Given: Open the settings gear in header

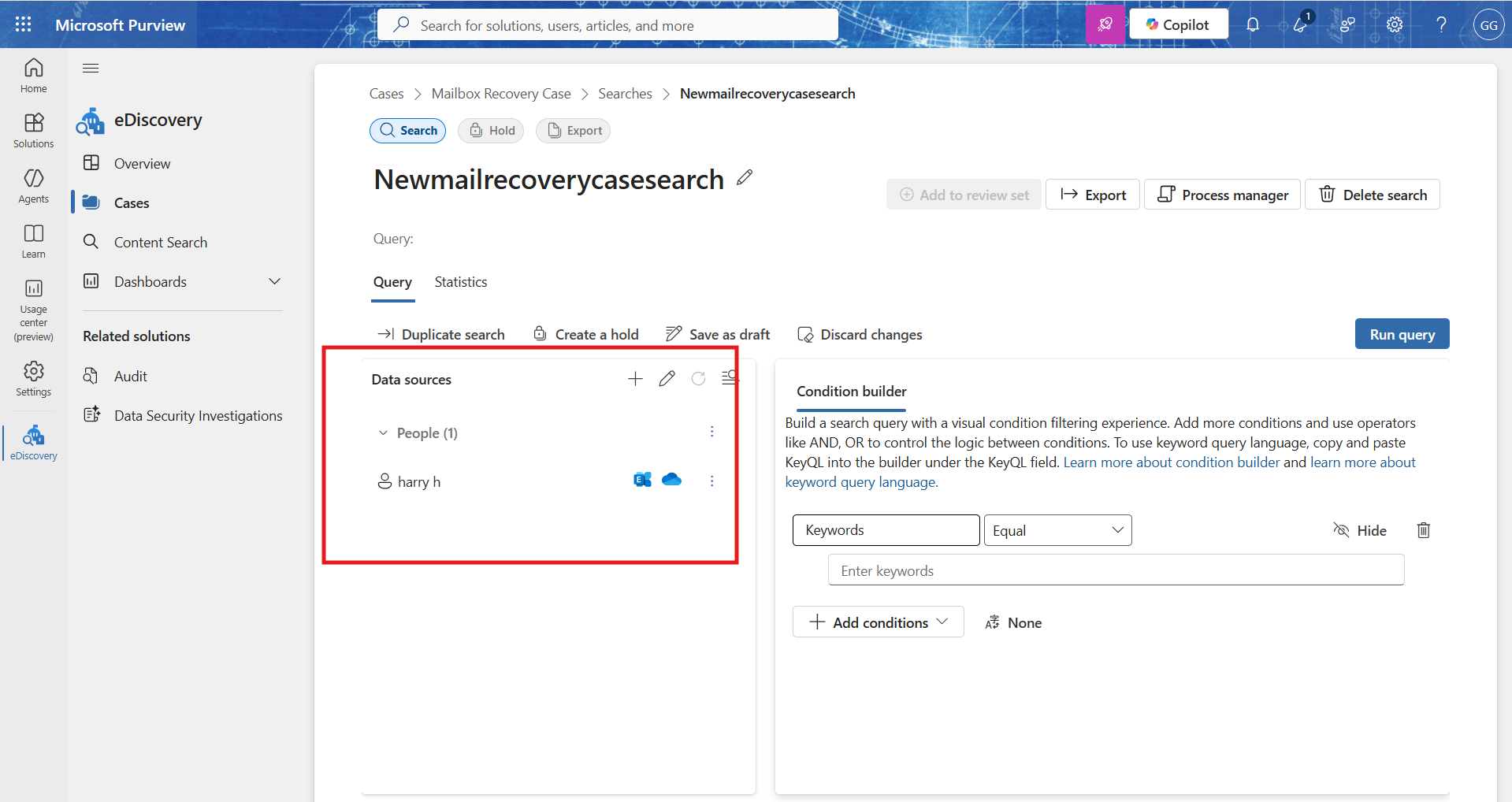Looking at the screenshot, I should [x=1395, y=24].
